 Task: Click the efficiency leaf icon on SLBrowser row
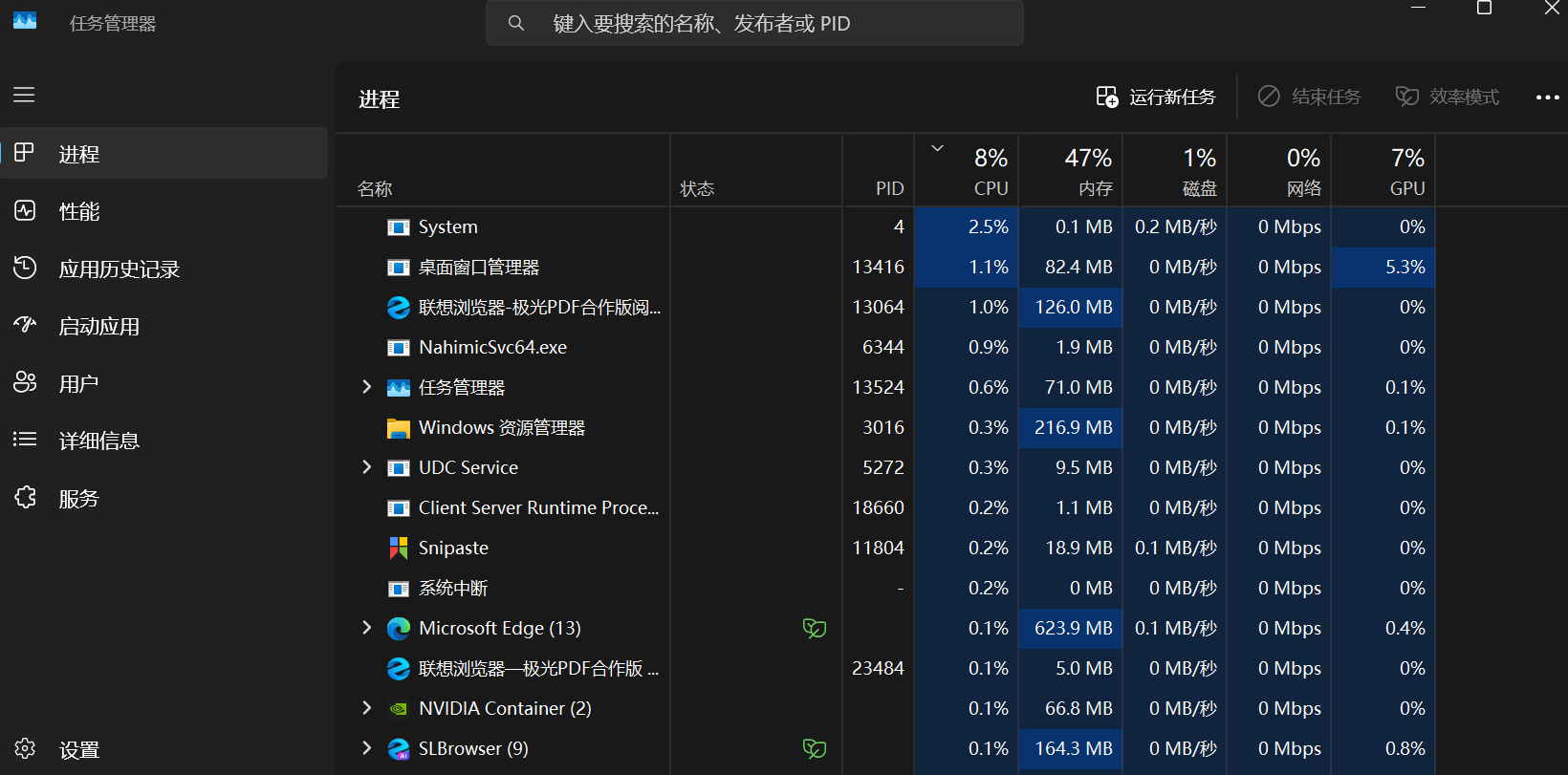[815, 748]
